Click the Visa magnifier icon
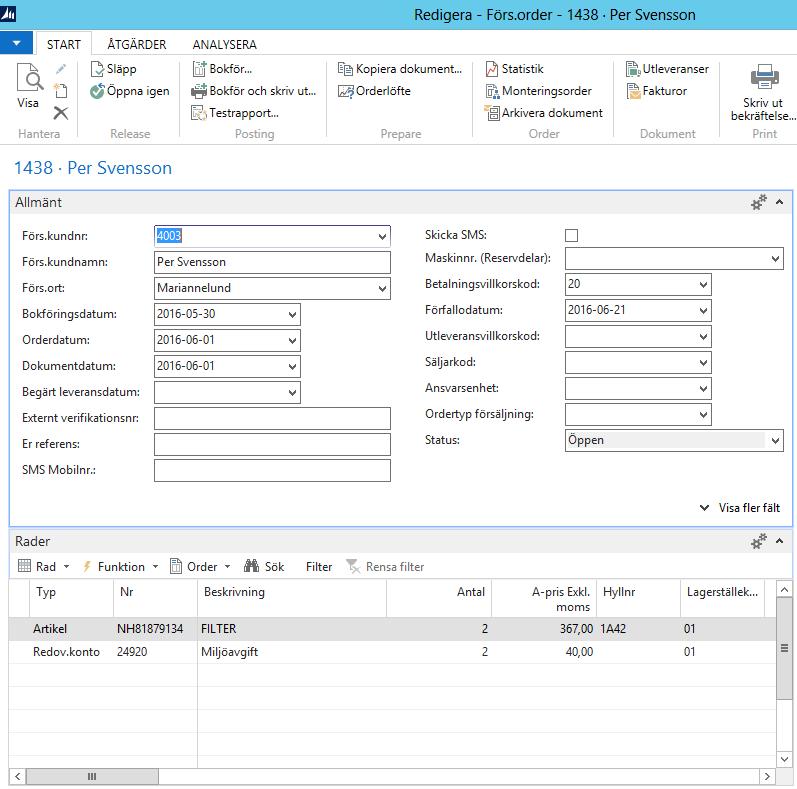The image size is (797, 789). pos(29,77)
